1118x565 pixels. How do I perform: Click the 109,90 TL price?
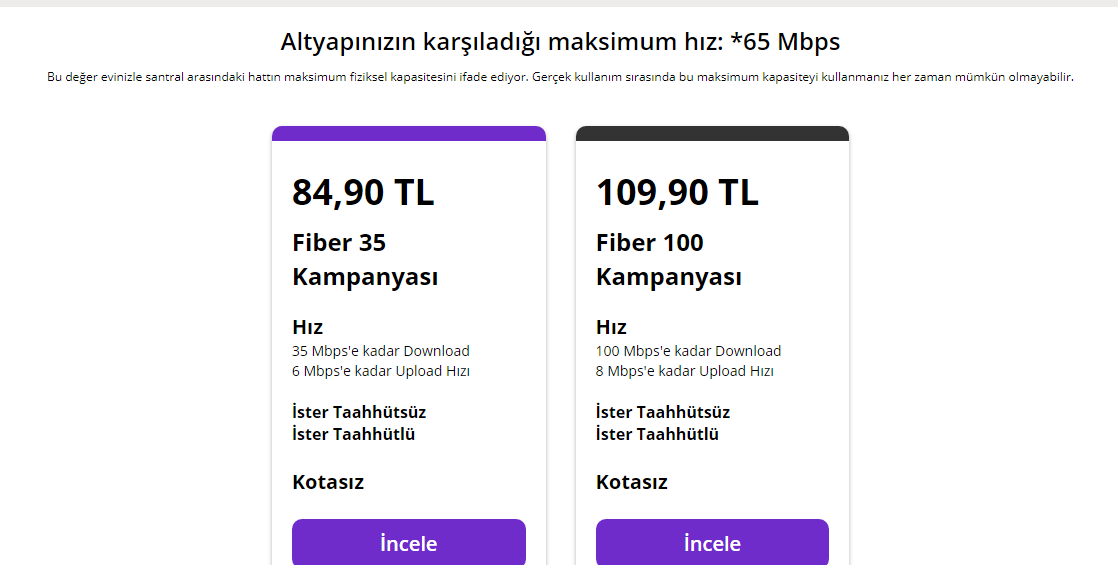tap(677, 192)
